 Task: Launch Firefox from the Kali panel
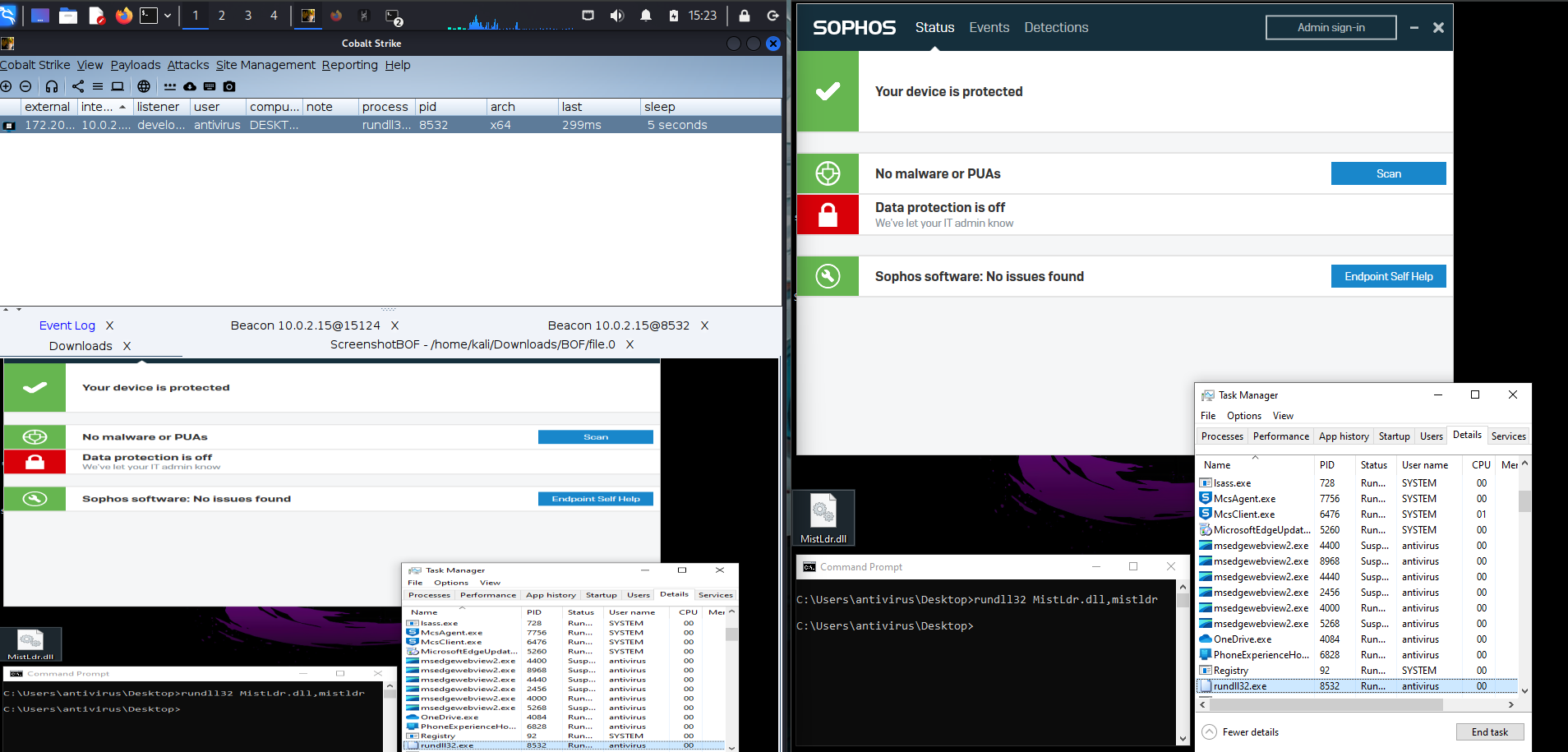(123, 15)
